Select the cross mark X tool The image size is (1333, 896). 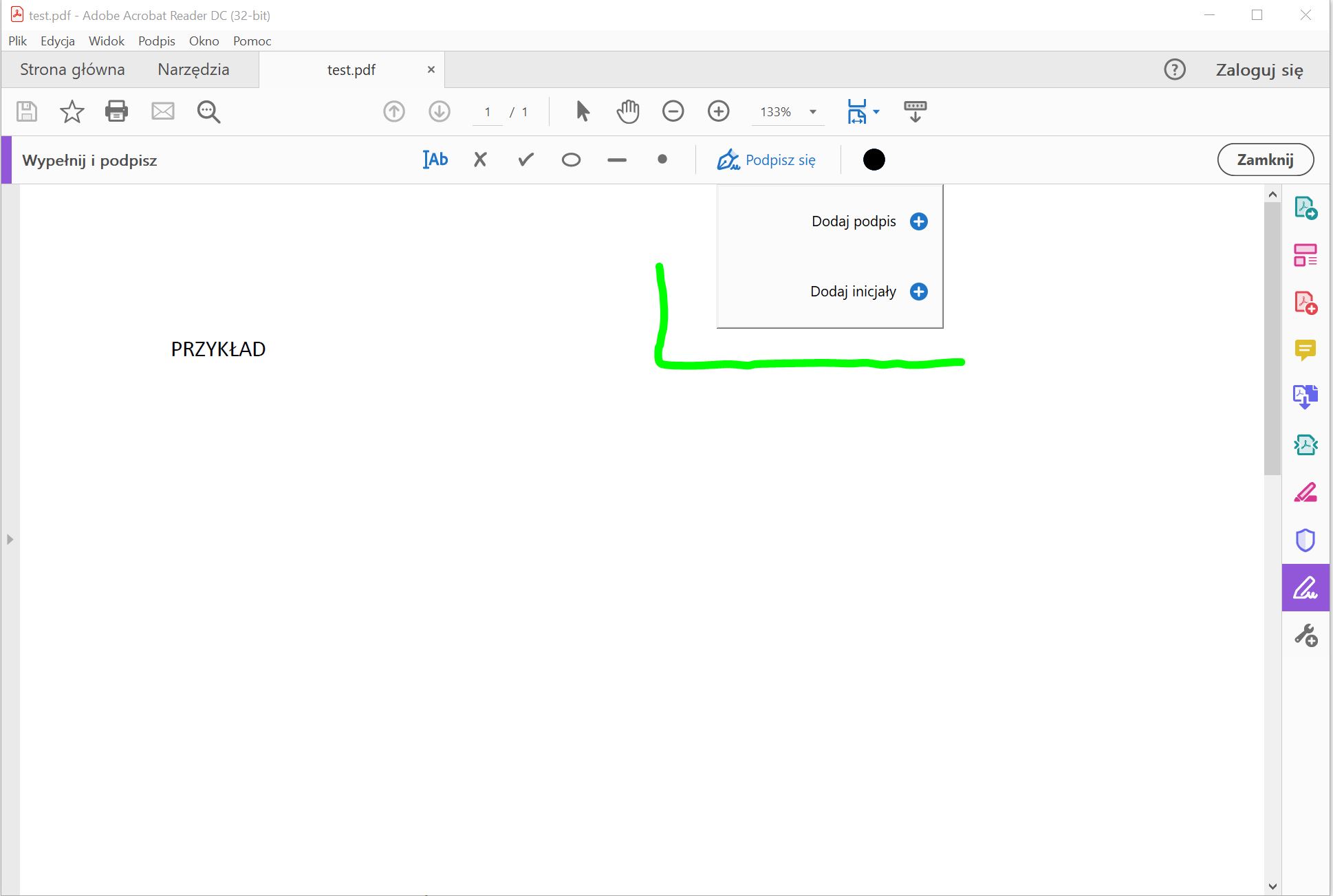(x=480, y=160)
